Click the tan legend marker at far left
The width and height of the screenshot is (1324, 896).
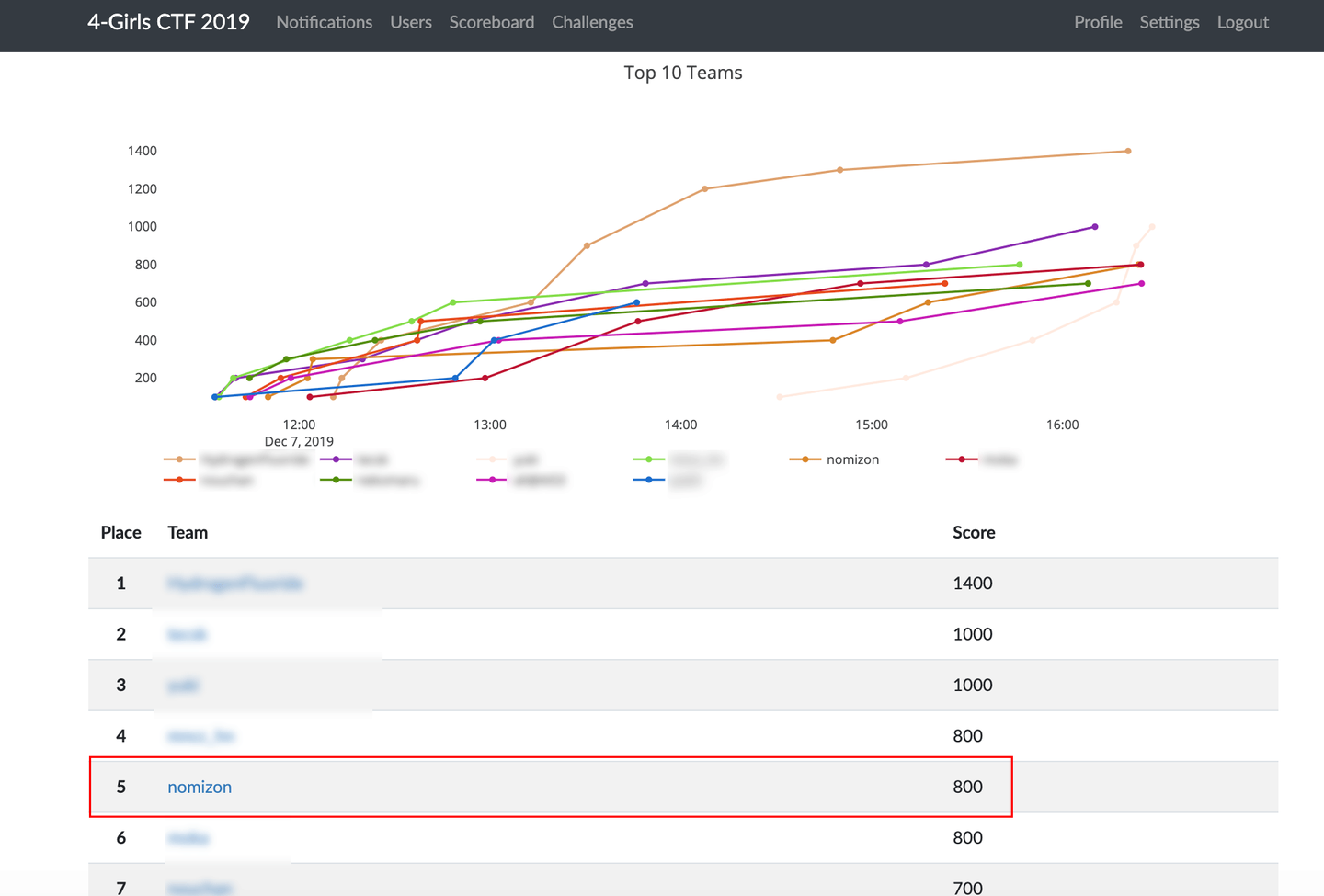(x=179, y=459)
